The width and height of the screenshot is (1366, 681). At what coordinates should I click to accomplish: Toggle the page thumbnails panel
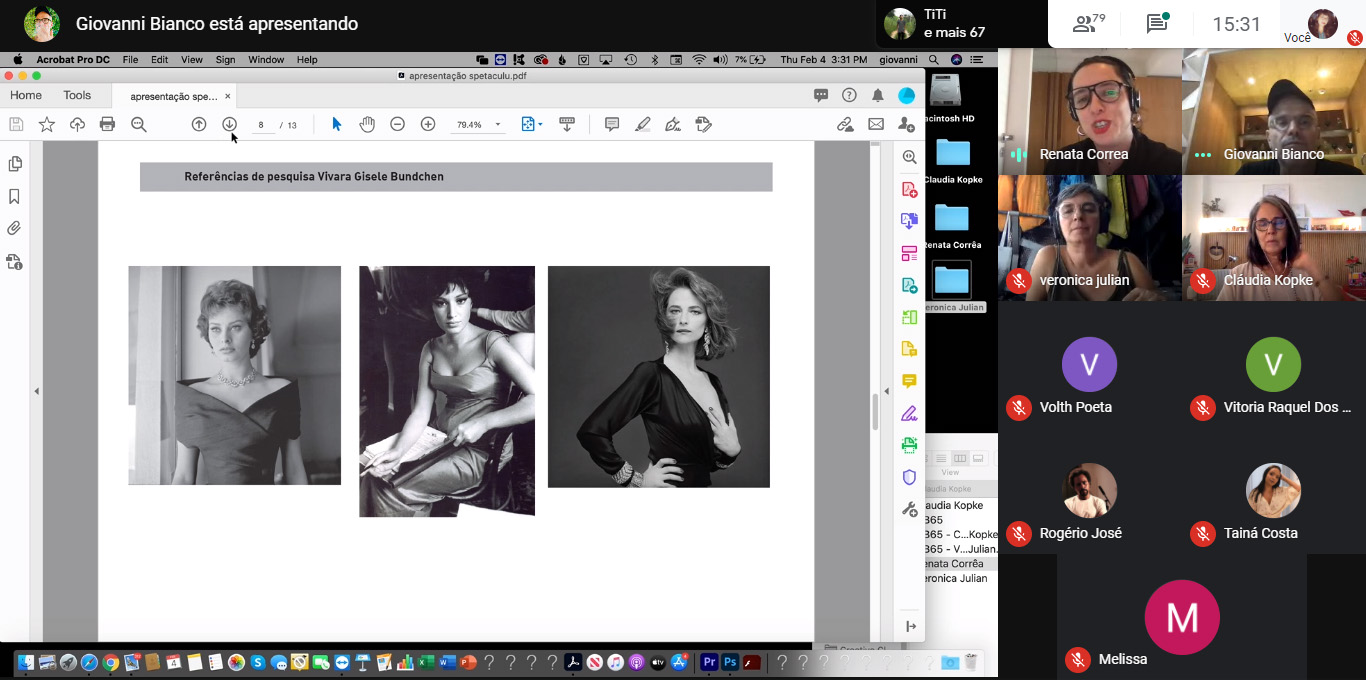pos(14,164)
